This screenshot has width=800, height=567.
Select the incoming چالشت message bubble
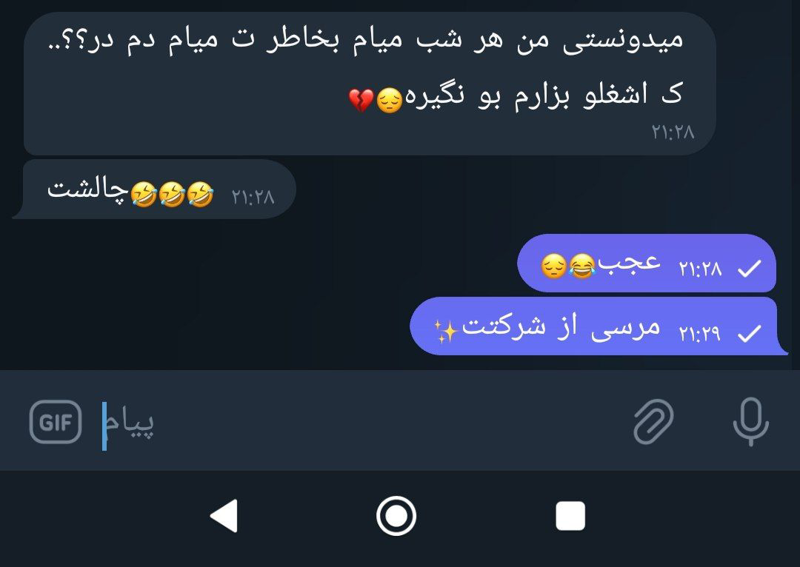tap(155, 189)
